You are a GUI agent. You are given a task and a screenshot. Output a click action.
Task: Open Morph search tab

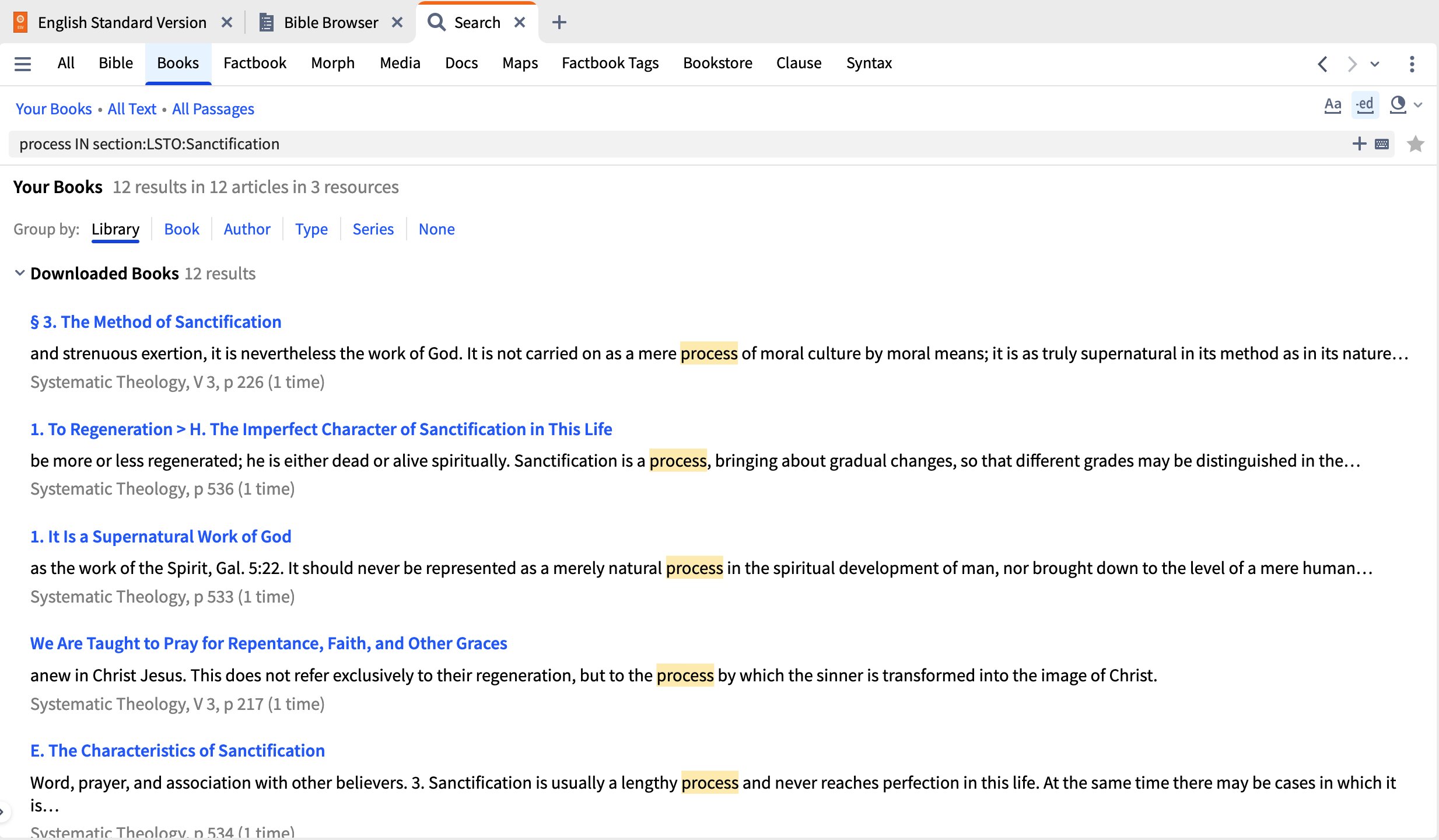pyautogui.click(x=332, y=63)
